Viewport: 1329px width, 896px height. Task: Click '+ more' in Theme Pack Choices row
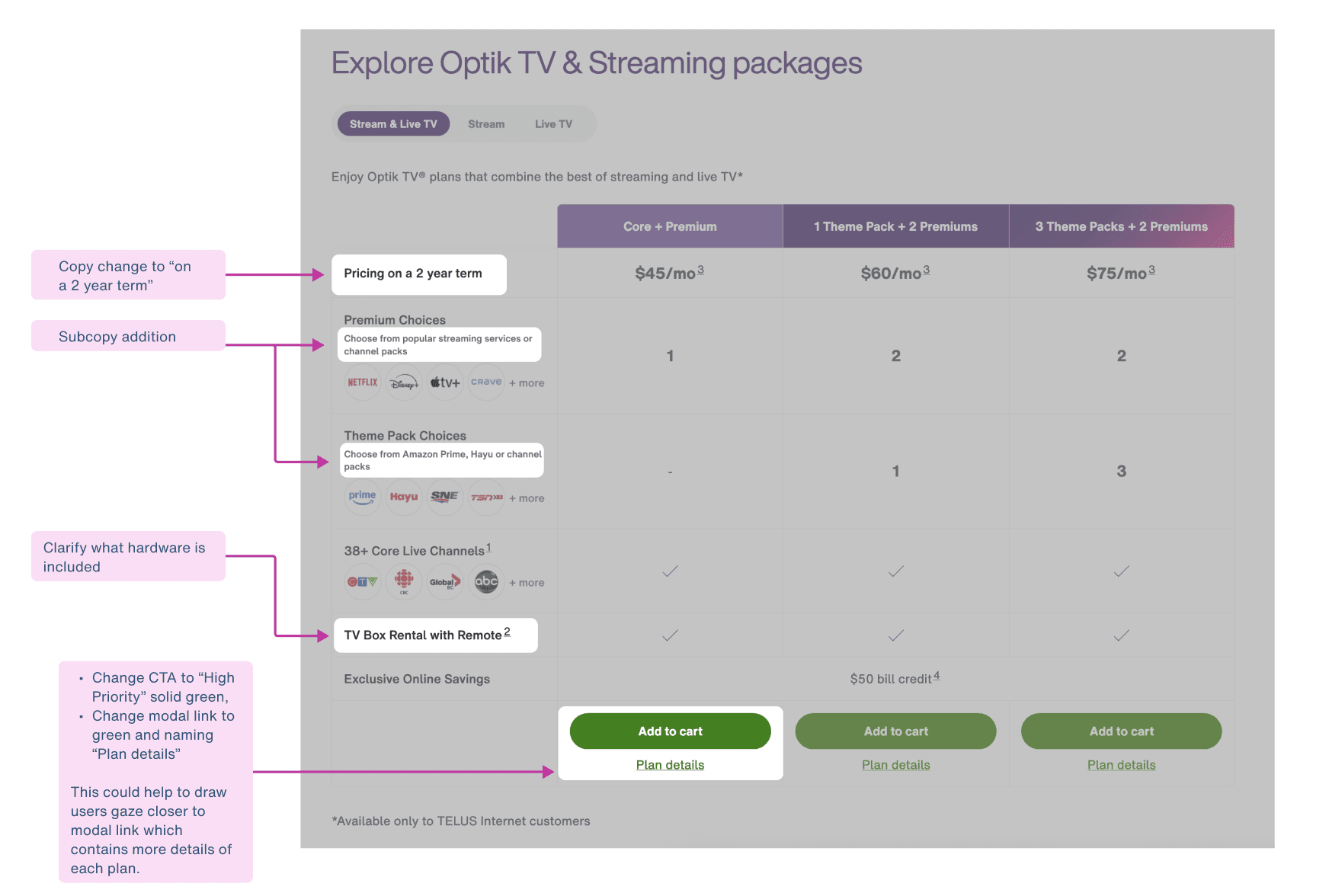[527, 498]
